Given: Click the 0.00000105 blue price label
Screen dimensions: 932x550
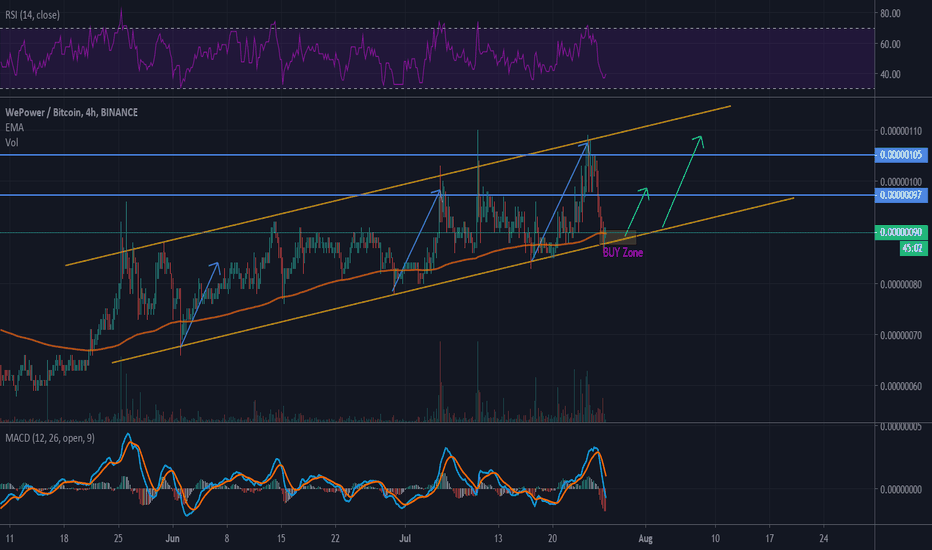Looking at the screenshot, I should coord(901,155).
